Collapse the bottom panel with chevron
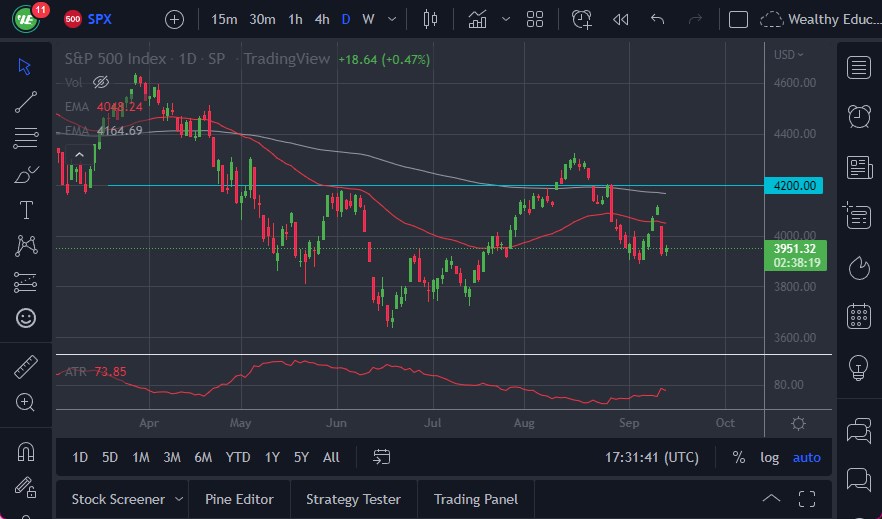This screenshot has width=882, height=519. tap(771, 499)
